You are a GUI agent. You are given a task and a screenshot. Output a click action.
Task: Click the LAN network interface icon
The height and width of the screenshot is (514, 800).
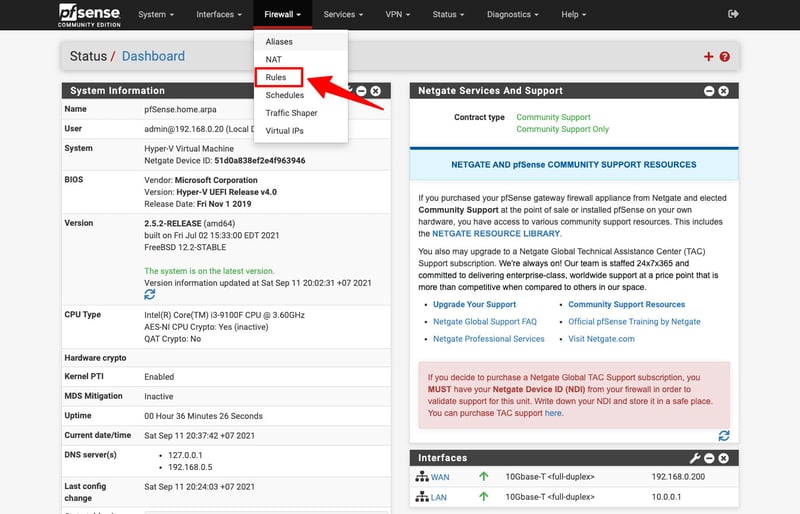tap(422, 497)
